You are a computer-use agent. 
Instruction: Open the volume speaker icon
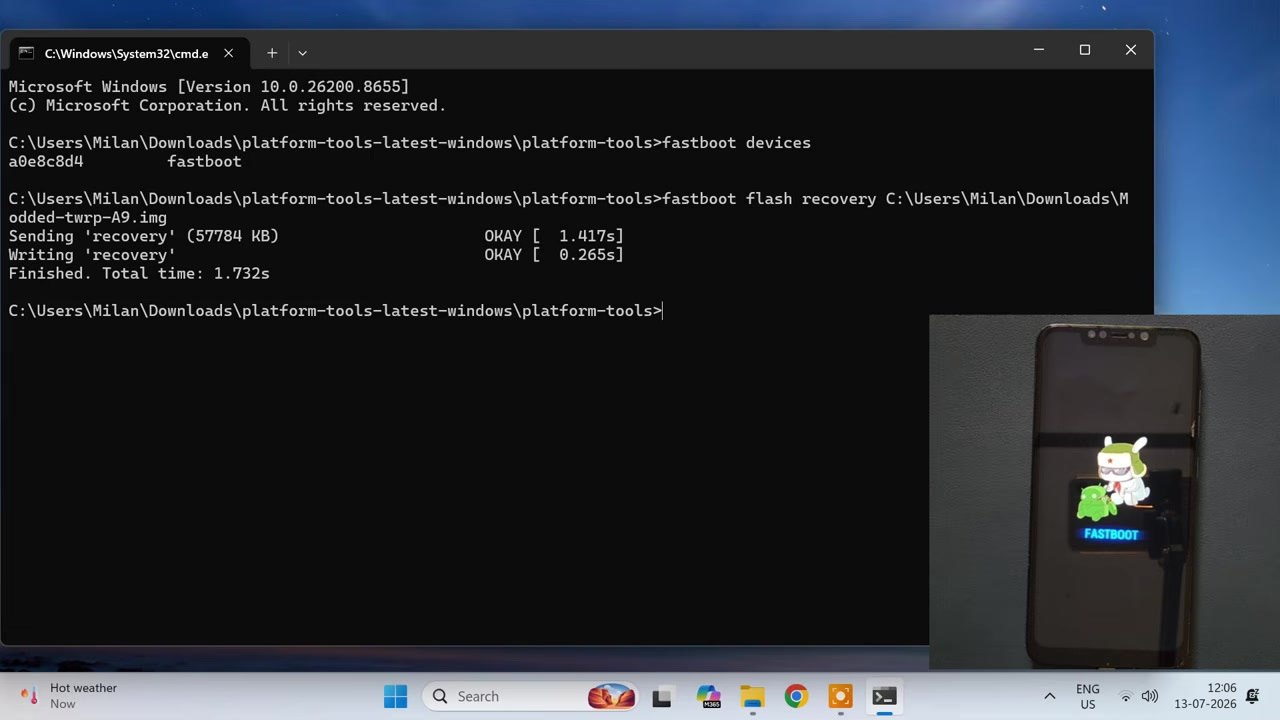coord(1150,696)
